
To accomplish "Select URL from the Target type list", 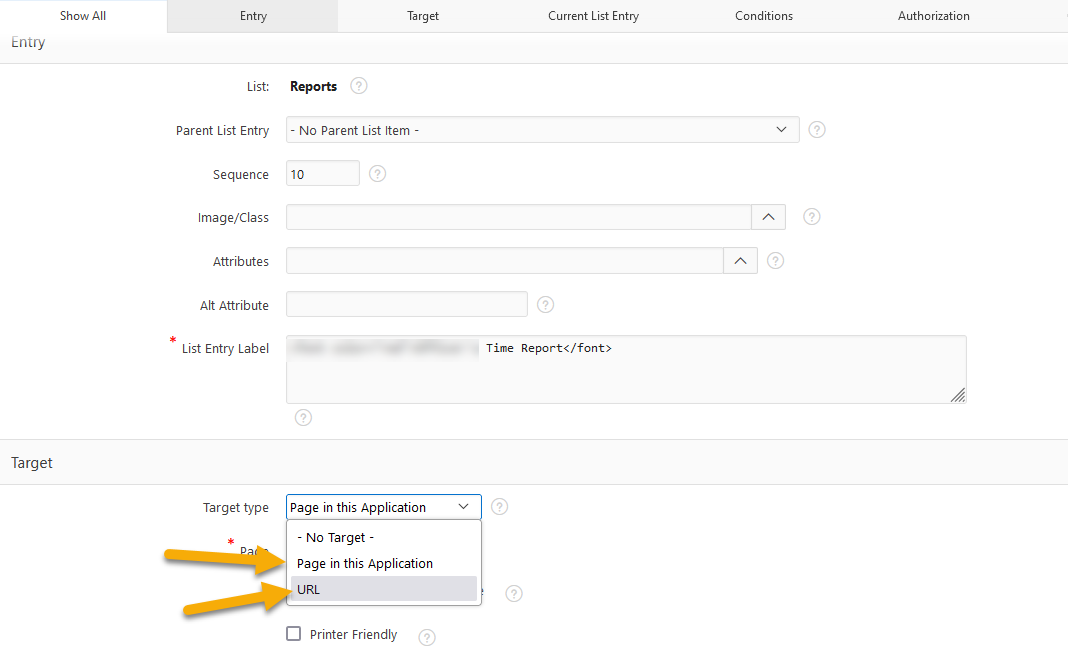I will (309, 589).
